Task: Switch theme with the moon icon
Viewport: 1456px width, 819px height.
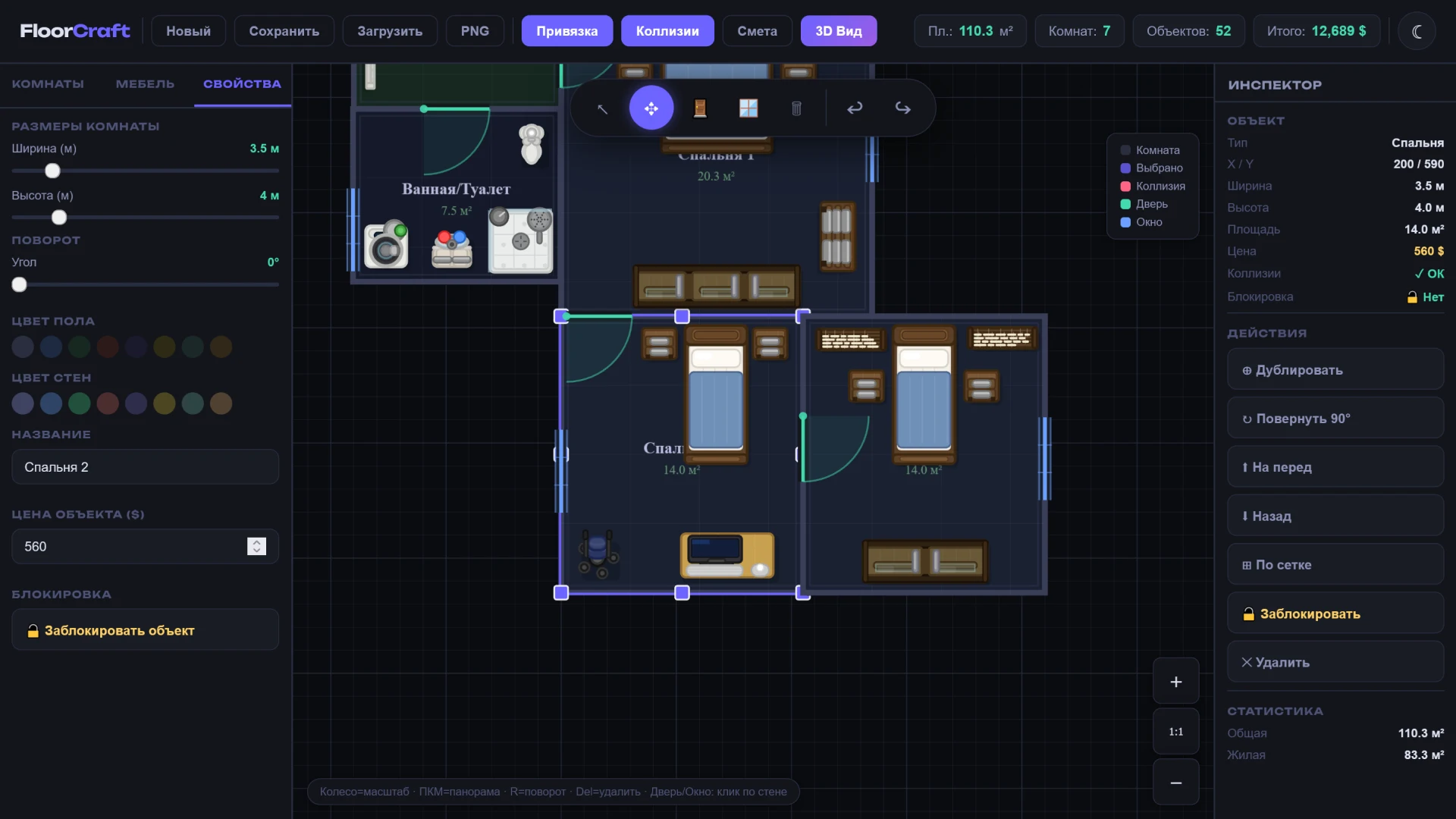Action: click(1417, 31)
